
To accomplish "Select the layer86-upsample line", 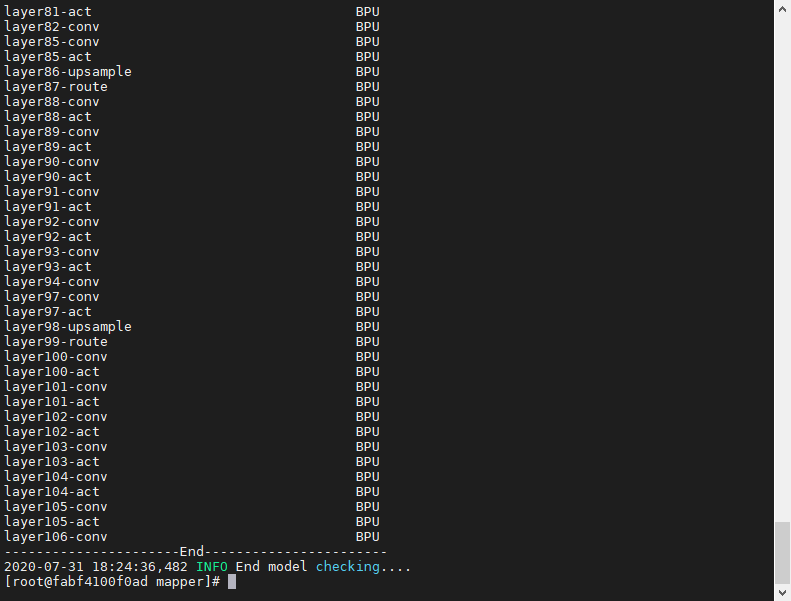I will [68, 72].
